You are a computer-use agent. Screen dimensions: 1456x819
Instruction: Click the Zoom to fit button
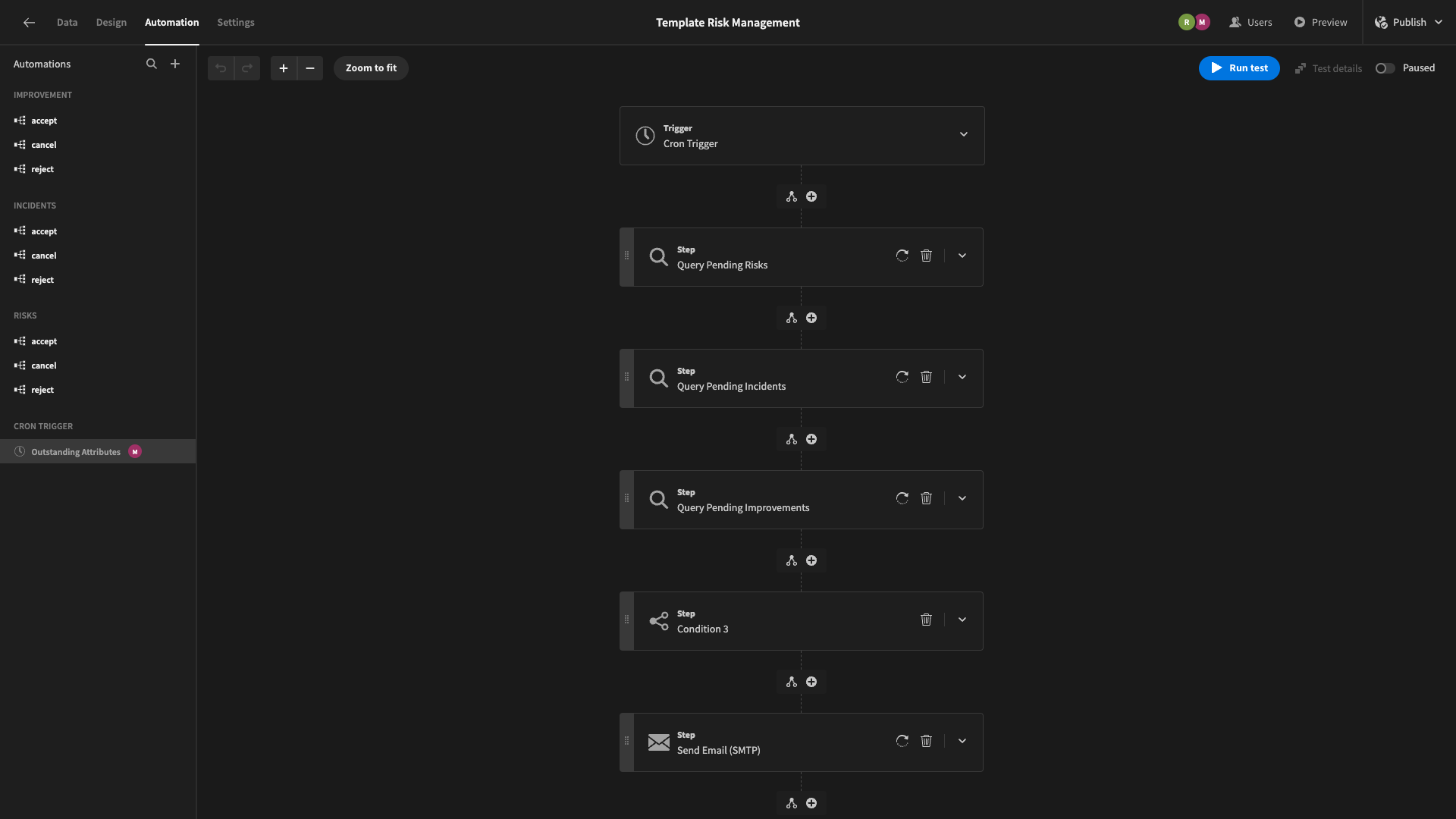coord(371,68)
